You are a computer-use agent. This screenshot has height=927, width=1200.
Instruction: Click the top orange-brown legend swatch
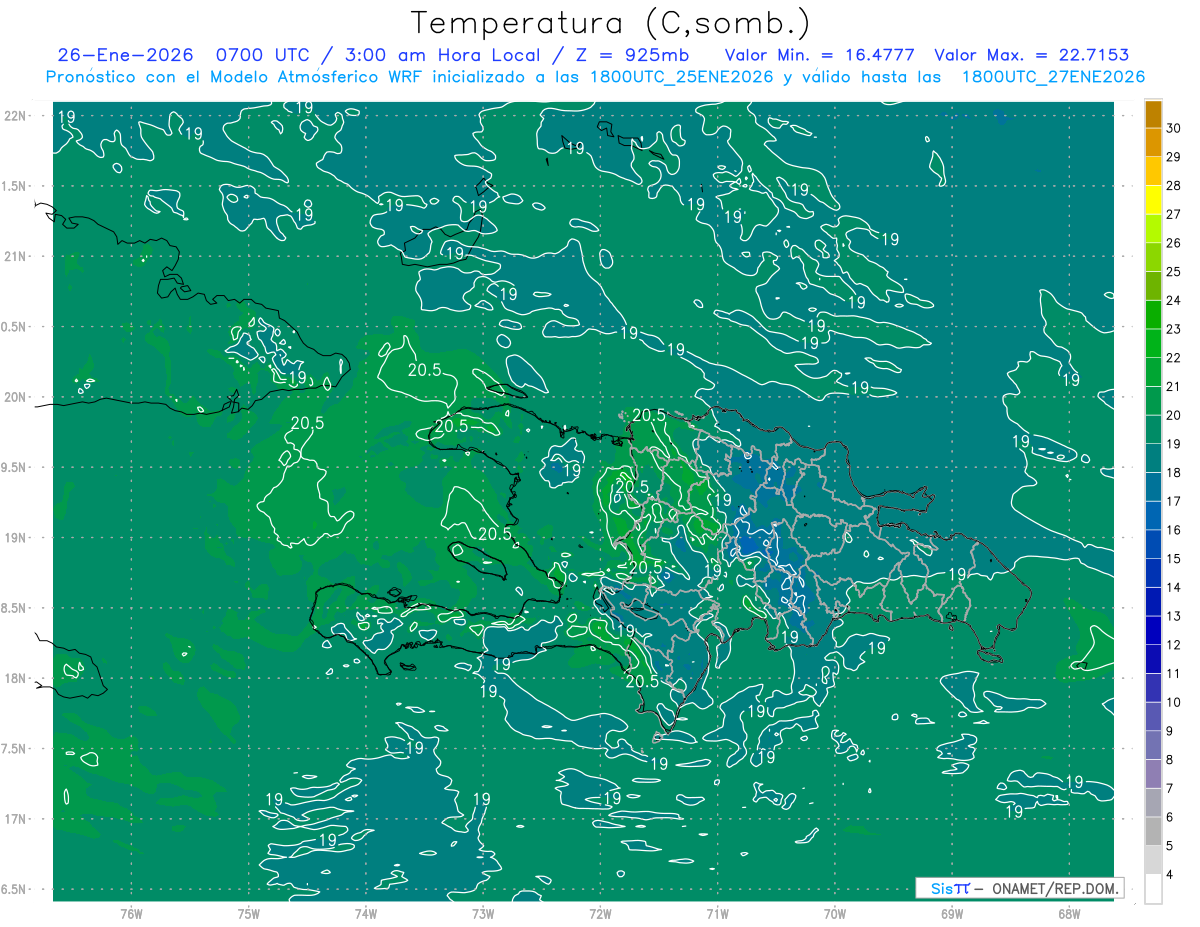click(x=1153, y=114)
